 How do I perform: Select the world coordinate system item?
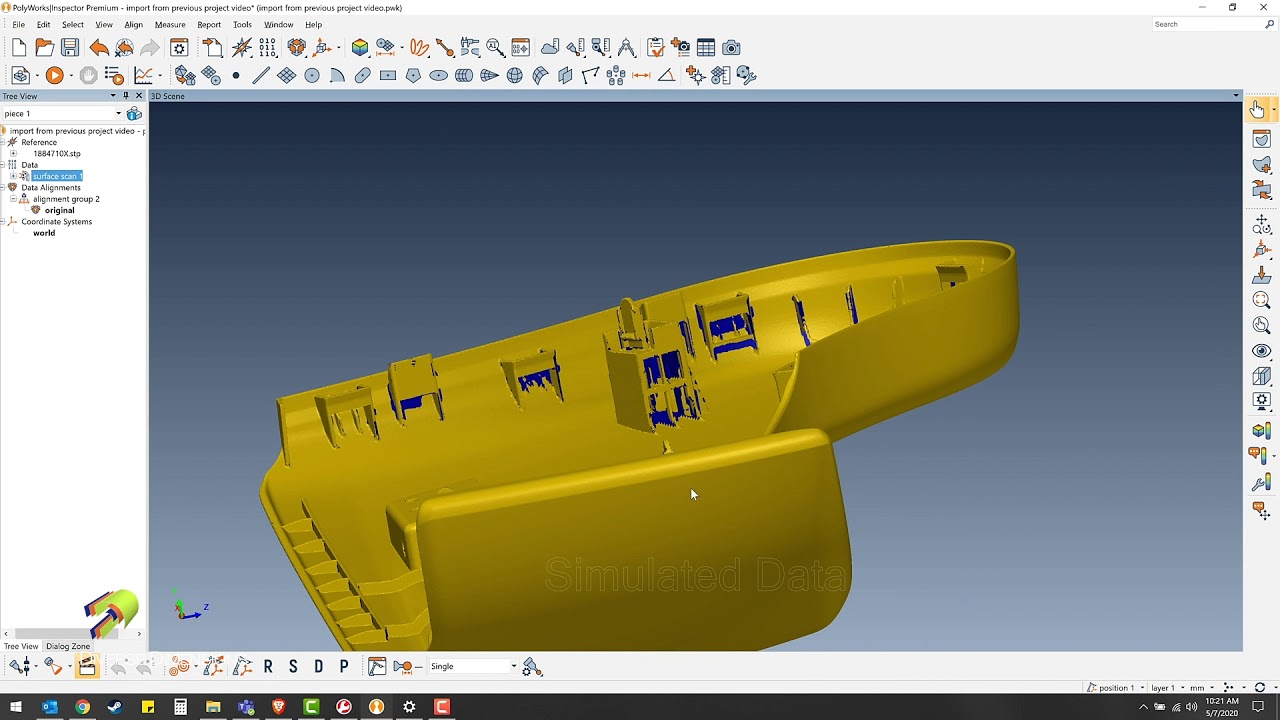[44, 233]
